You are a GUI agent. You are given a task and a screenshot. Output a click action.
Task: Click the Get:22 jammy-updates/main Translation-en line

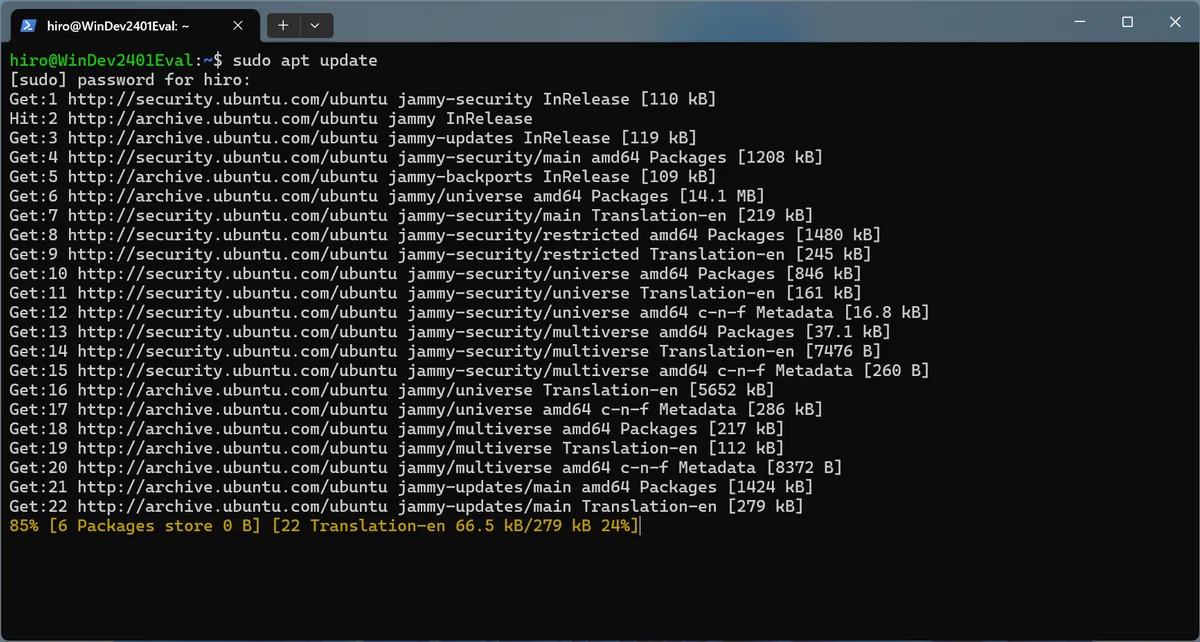pos(406,506)
